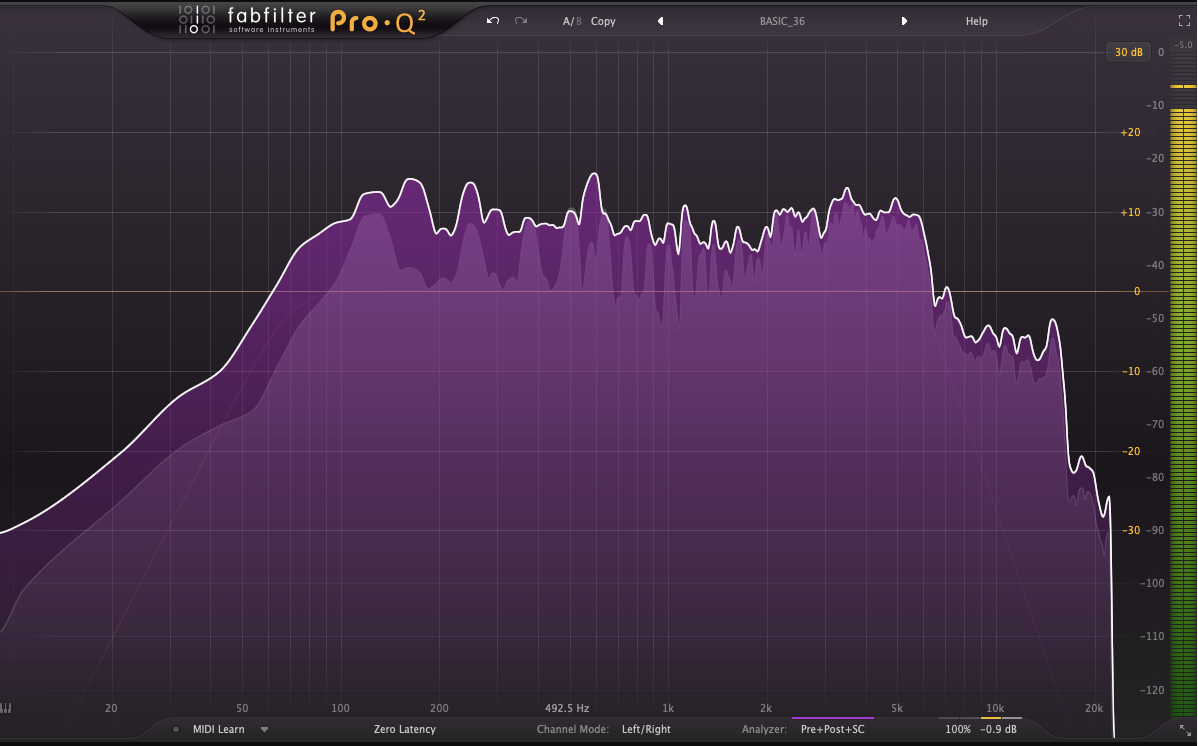1198x746 pixels.
Task: Click the piano display icon at bottom left
Action: [7, 708]
